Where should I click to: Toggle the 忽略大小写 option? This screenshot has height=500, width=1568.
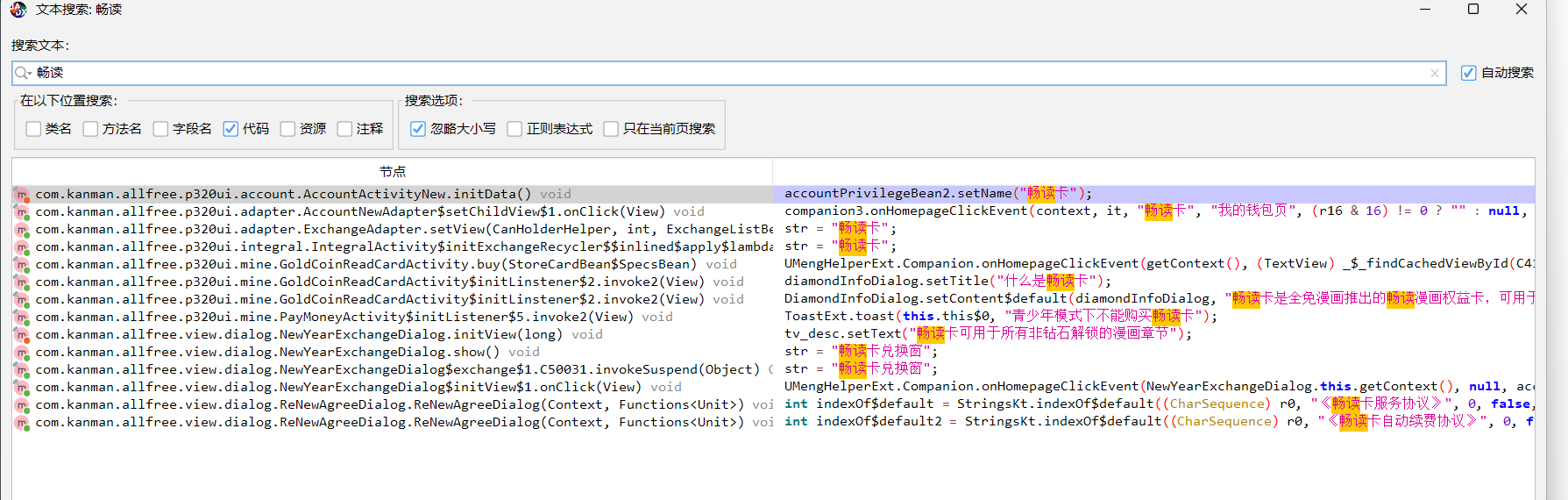(x=418, y=129)
